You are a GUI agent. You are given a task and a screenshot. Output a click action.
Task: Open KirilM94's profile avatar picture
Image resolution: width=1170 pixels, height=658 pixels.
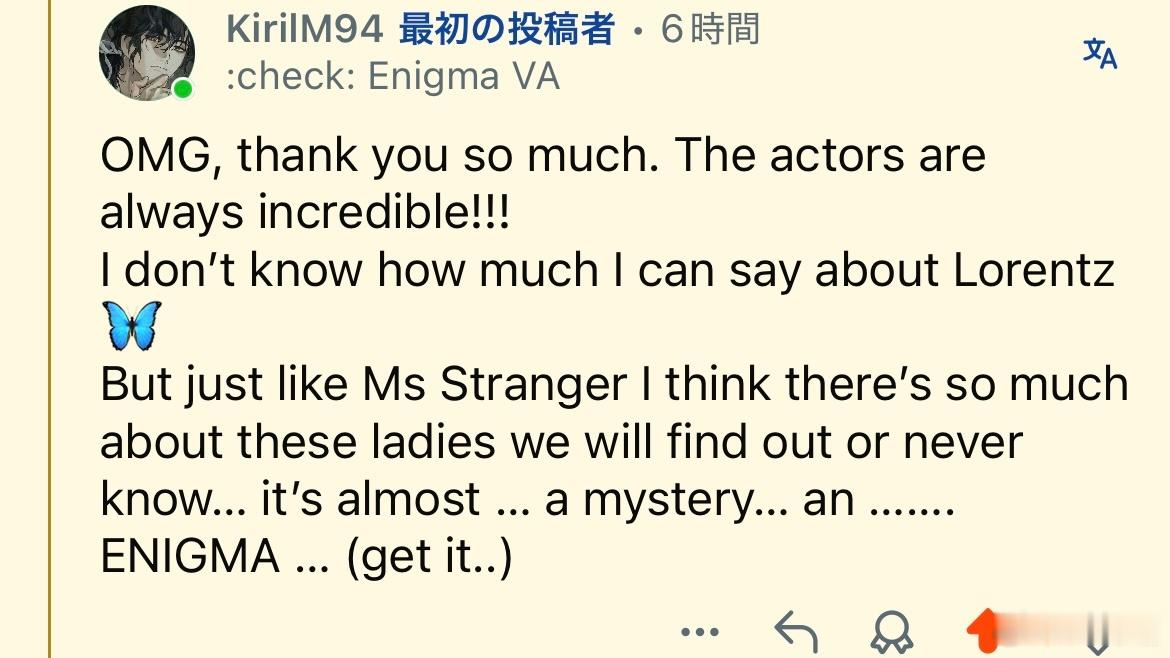(x=147, y=54)
